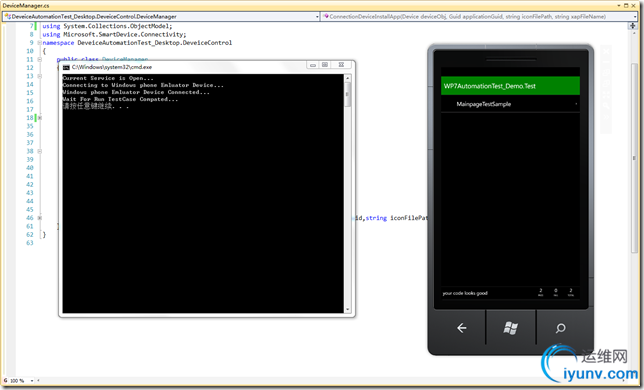Click cmd window scrollbar down arrow

347,310
